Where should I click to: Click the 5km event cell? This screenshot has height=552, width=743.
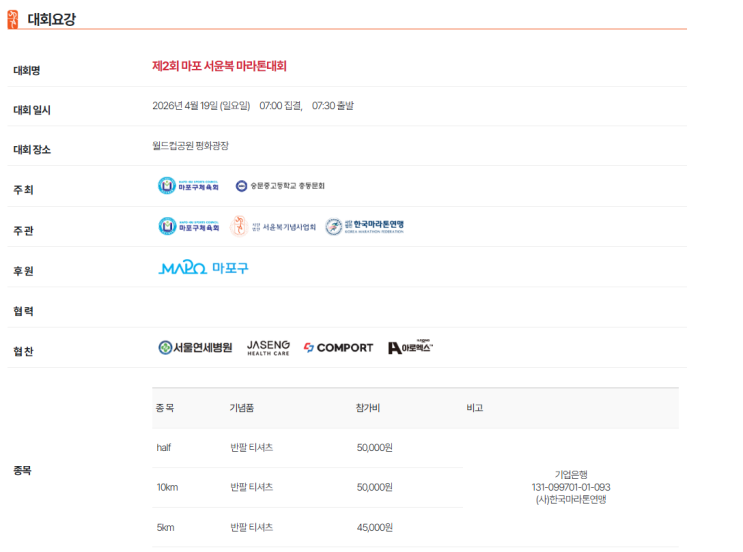(165, 528)
